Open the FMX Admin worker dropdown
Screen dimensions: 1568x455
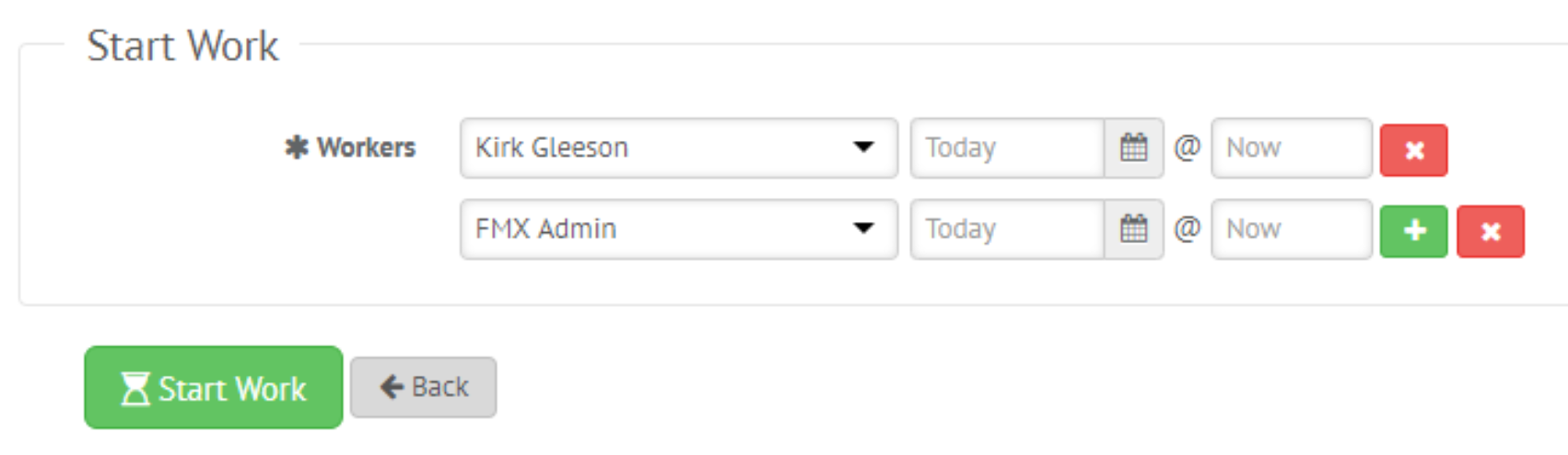click(679, 228)
